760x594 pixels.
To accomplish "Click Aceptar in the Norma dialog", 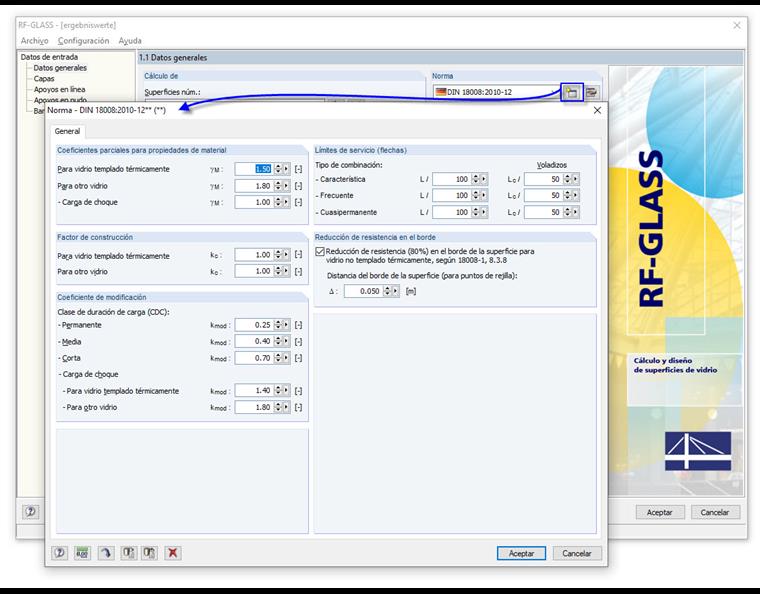I will coord(521,553).
